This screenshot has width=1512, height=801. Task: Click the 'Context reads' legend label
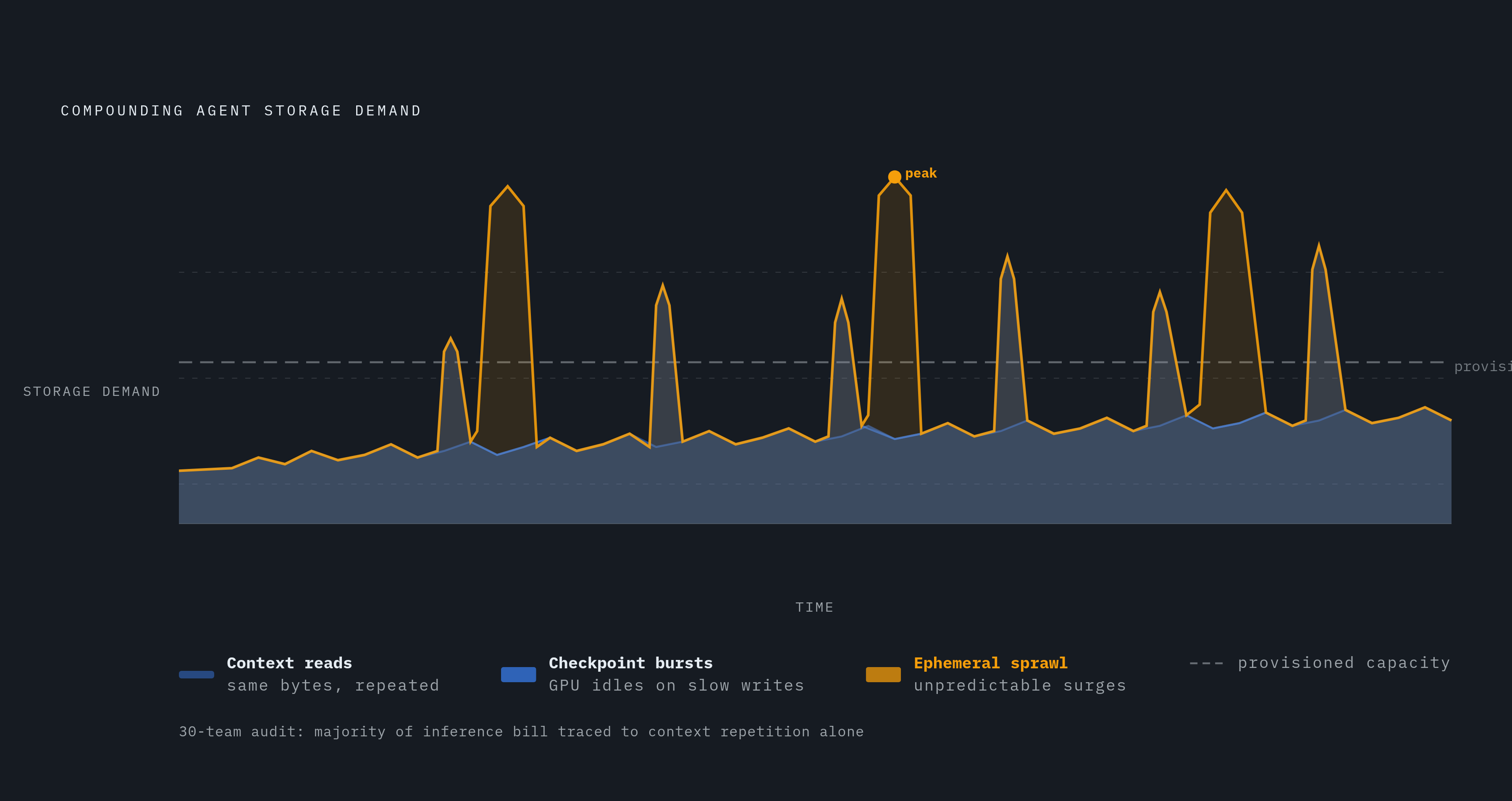tap(289, 663)
